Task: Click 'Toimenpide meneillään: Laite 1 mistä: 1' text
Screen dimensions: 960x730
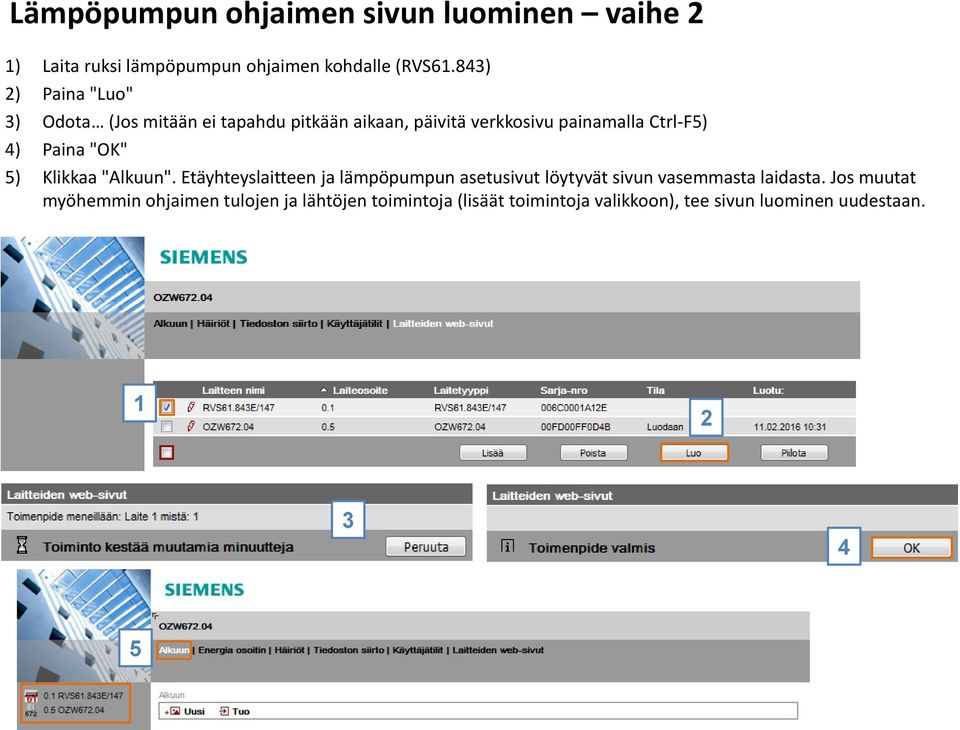Action: 103,516
